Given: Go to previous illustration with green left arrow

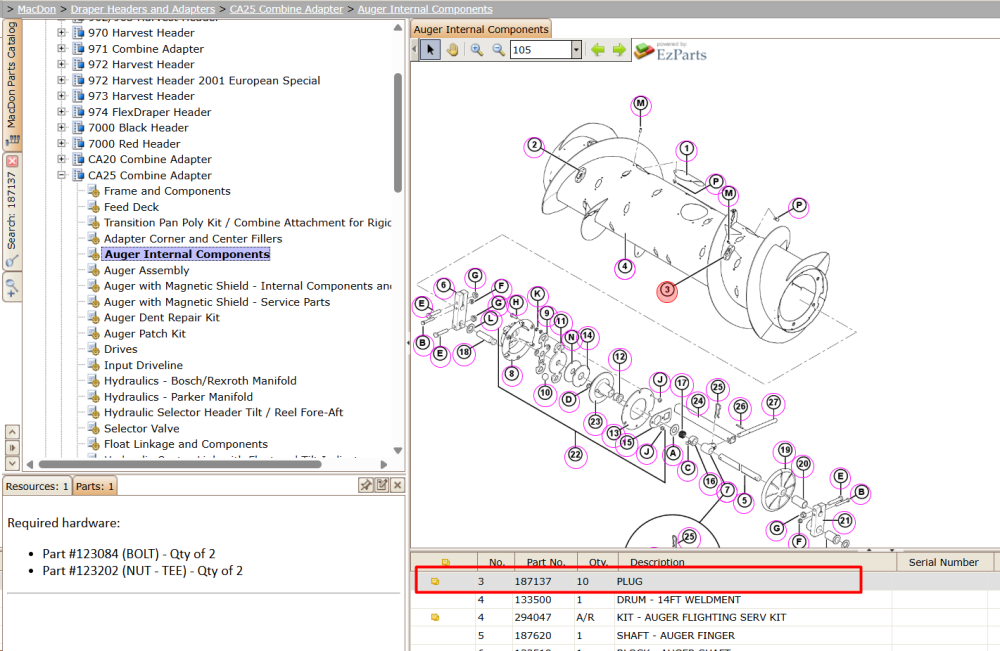Looking at the screenshot, I should [x=598, y=50].
